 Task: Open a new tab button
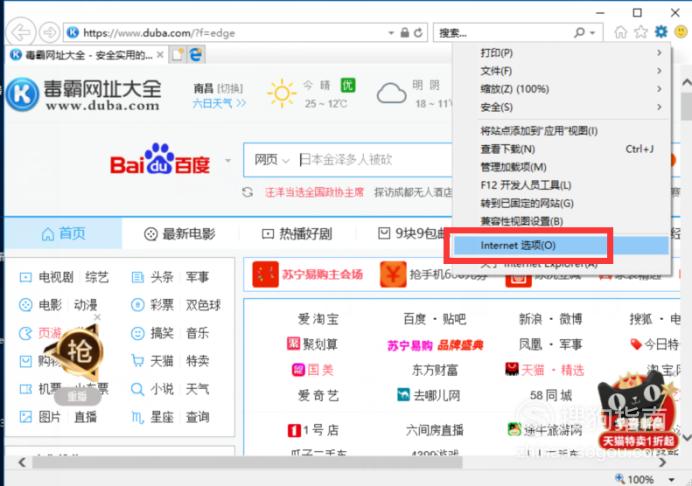[177, 55]
